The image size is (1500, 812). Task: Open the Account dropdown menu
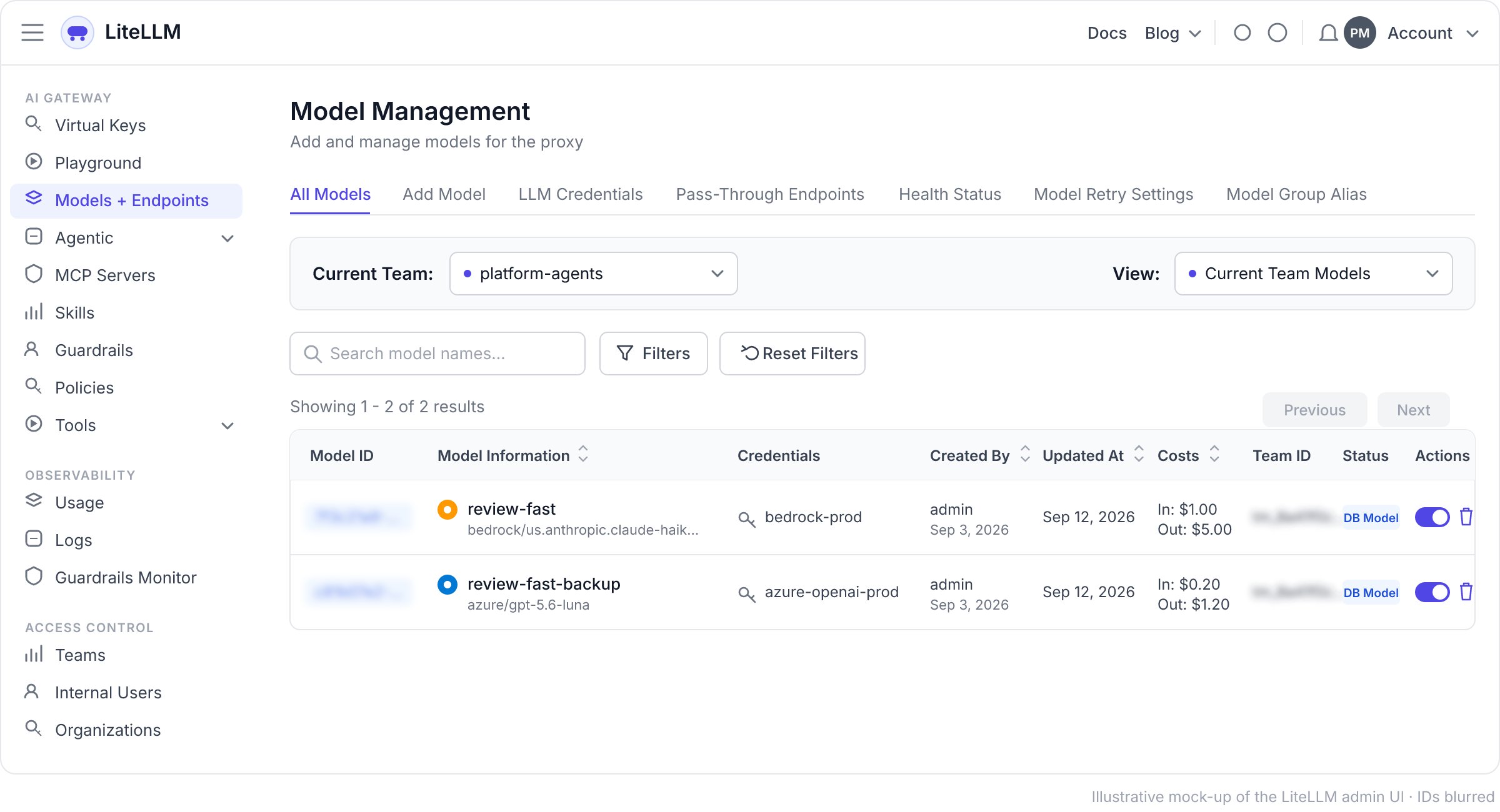(x=1433, y=33)
